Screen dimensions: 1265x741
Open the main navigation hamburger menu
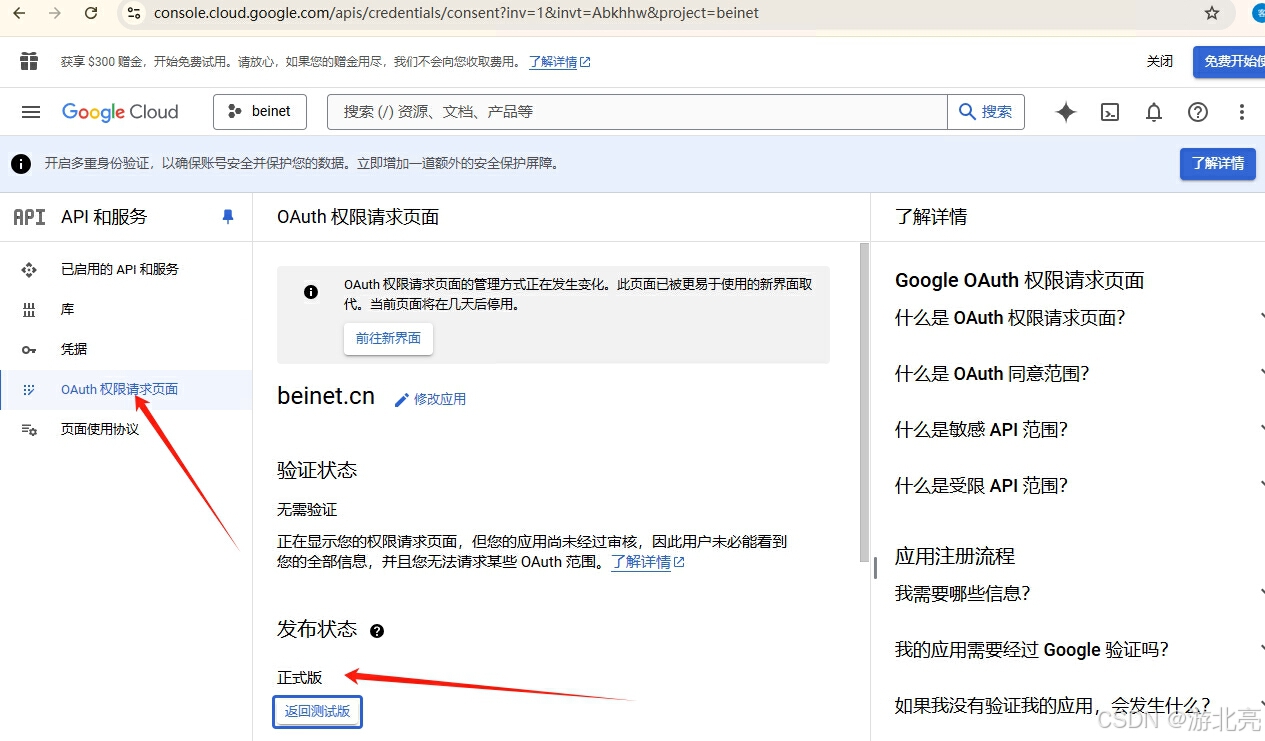point(31,112)
